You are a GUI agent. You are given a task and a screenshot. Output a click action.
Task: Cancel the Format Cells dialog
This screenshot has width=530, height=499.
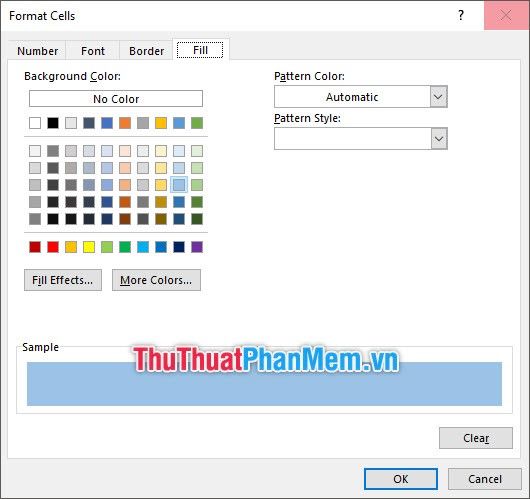click(485, 479)
